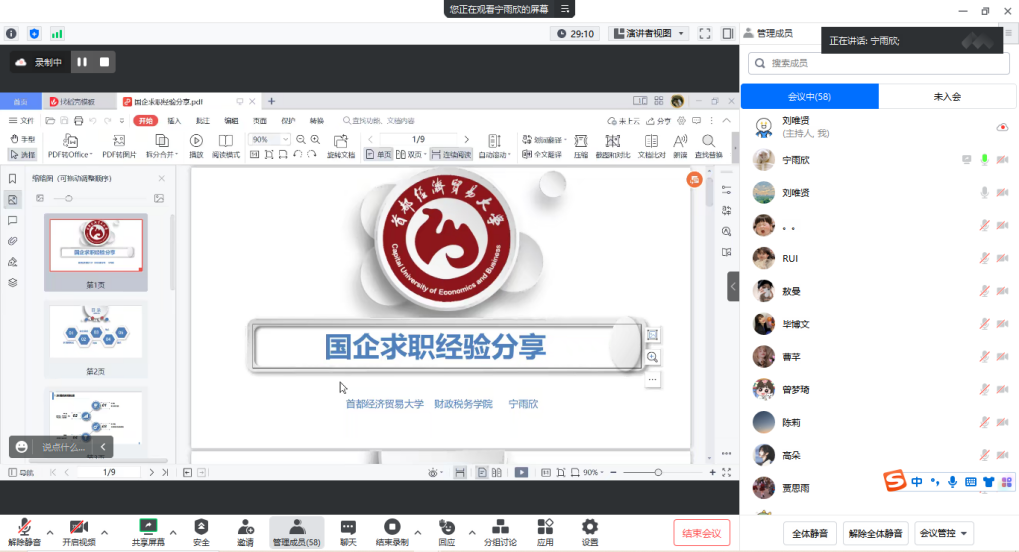
Task: Expand the 自动滚动 auto scroll options
Action: [495, 146]
